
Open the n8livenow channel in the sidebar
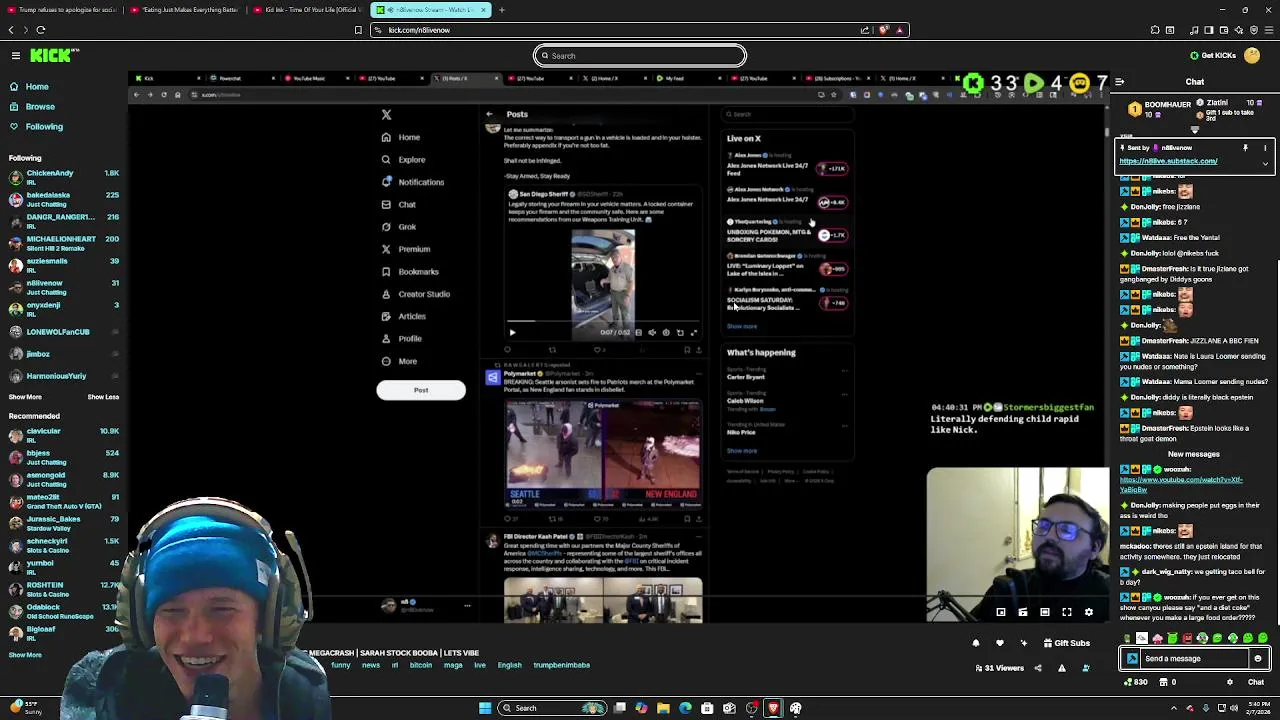click(x=64, y=287)
